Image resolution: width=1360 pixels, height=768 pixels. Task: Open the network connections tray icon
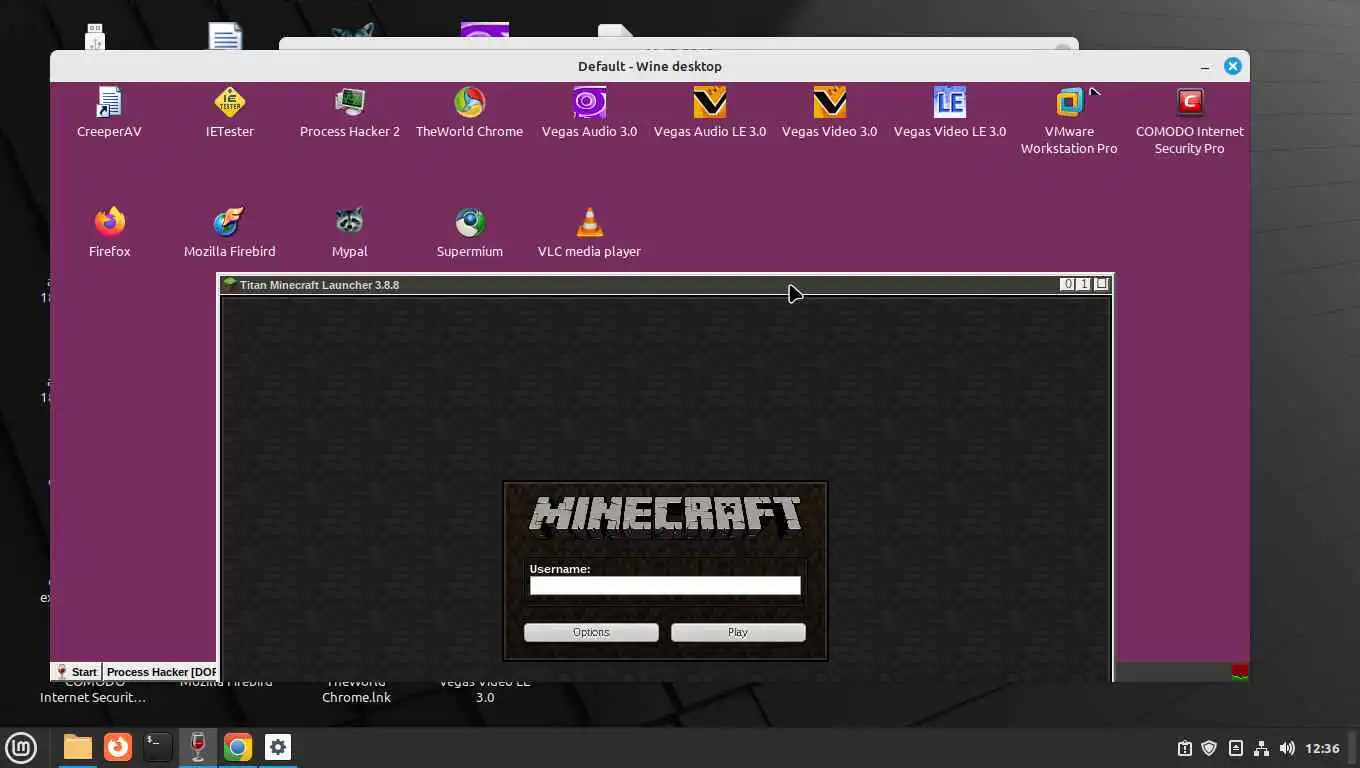point(1261,748)
